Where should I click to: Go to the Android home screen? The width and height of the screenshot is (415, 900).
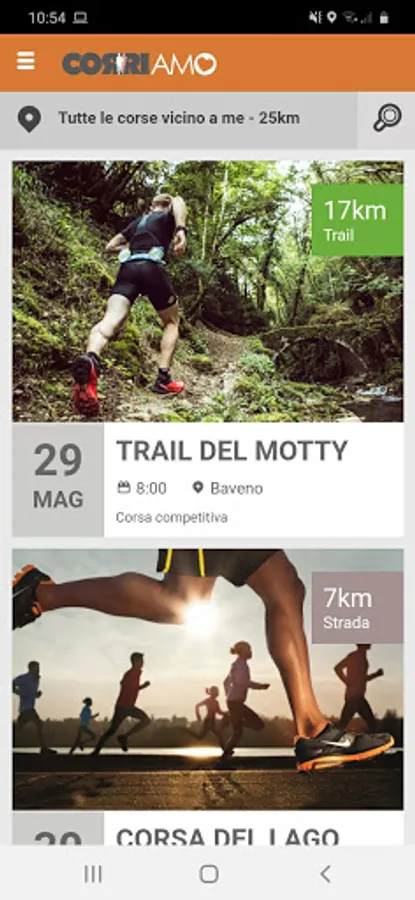tap(209, 874)
